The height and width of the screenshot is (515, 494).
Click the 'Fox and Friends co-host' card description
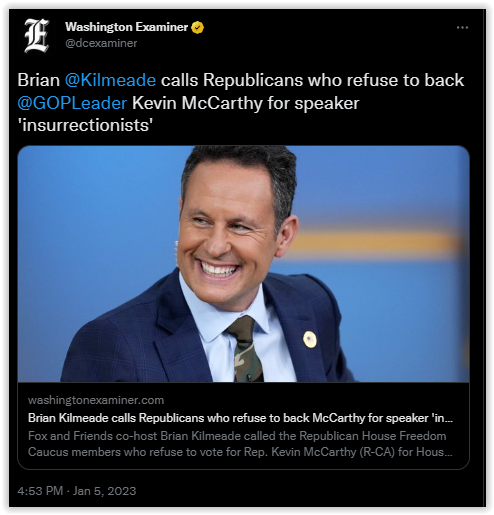(237, 436)
